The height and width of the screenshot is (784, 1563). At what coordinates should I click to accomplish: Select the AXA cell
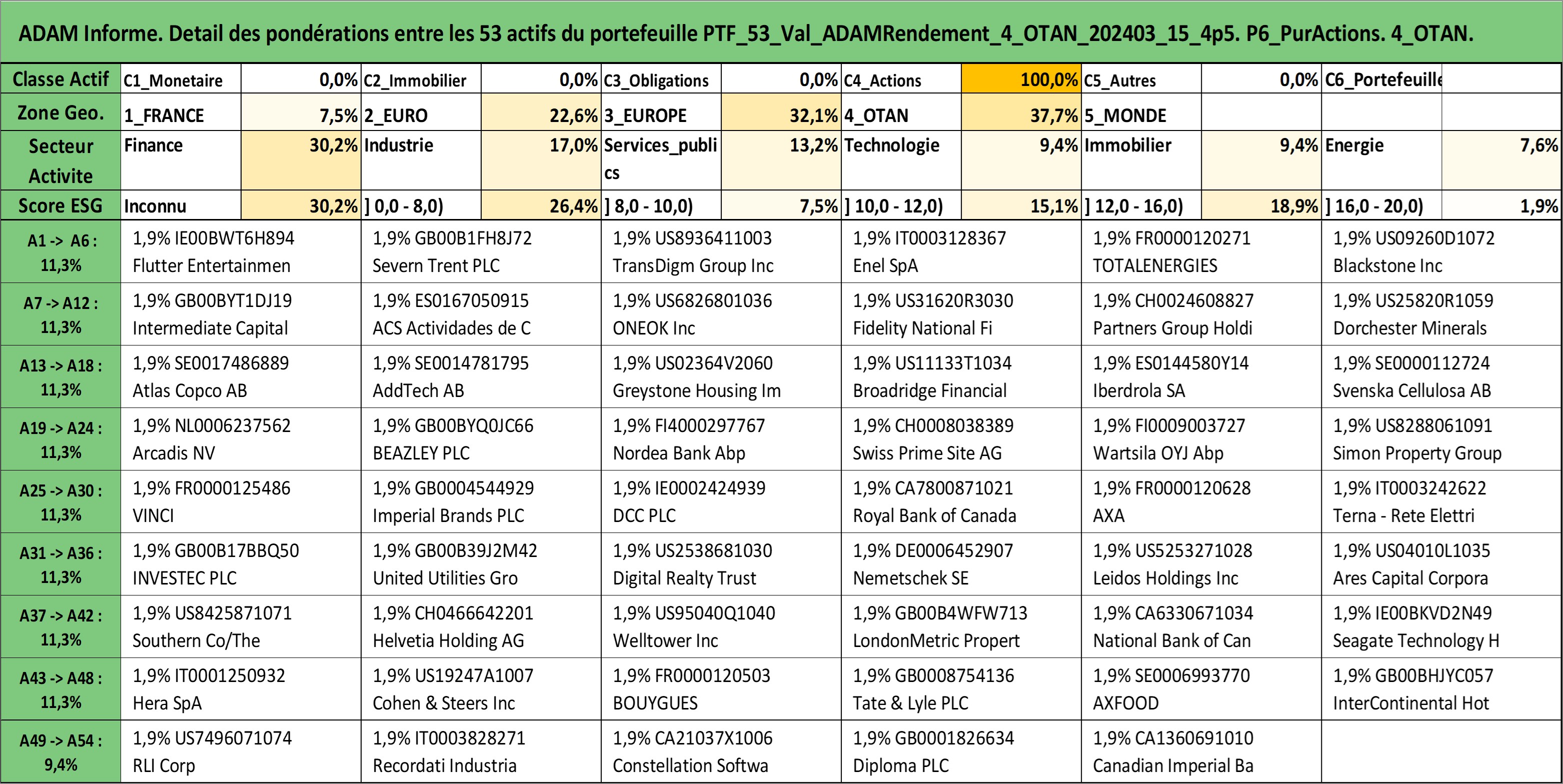[x=1201, y=502]
